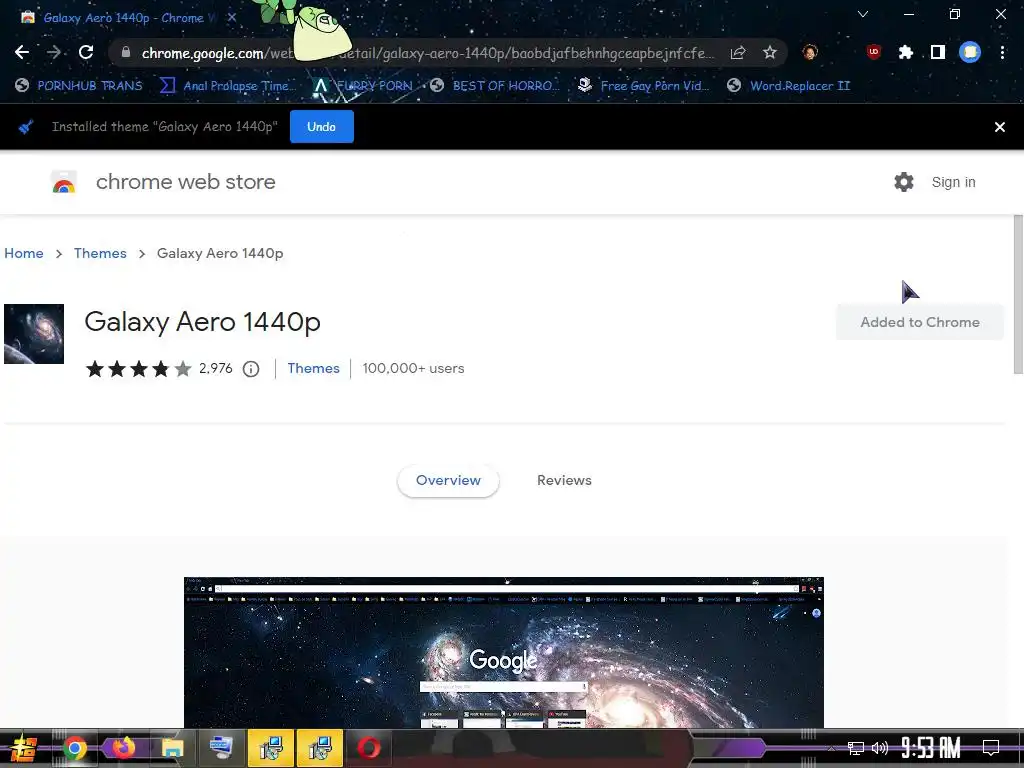Screen dimensions: 1024x768
Task: Close the Galaxy Aero browser tab
Action: pos(231,18)
